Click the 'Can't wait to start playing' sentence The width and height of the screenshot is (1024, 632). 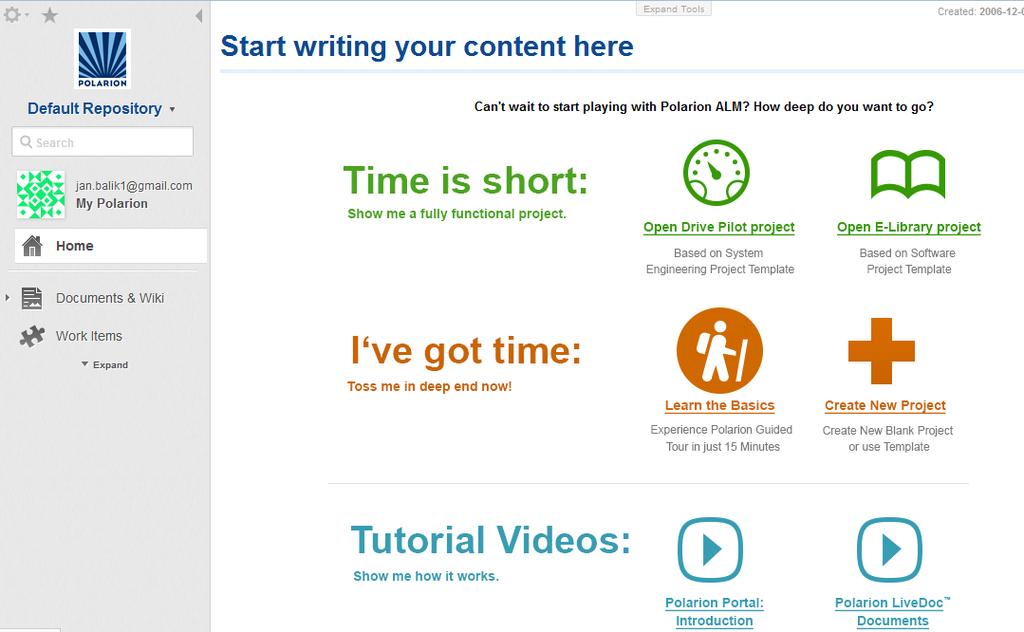(x=704, y=106)
